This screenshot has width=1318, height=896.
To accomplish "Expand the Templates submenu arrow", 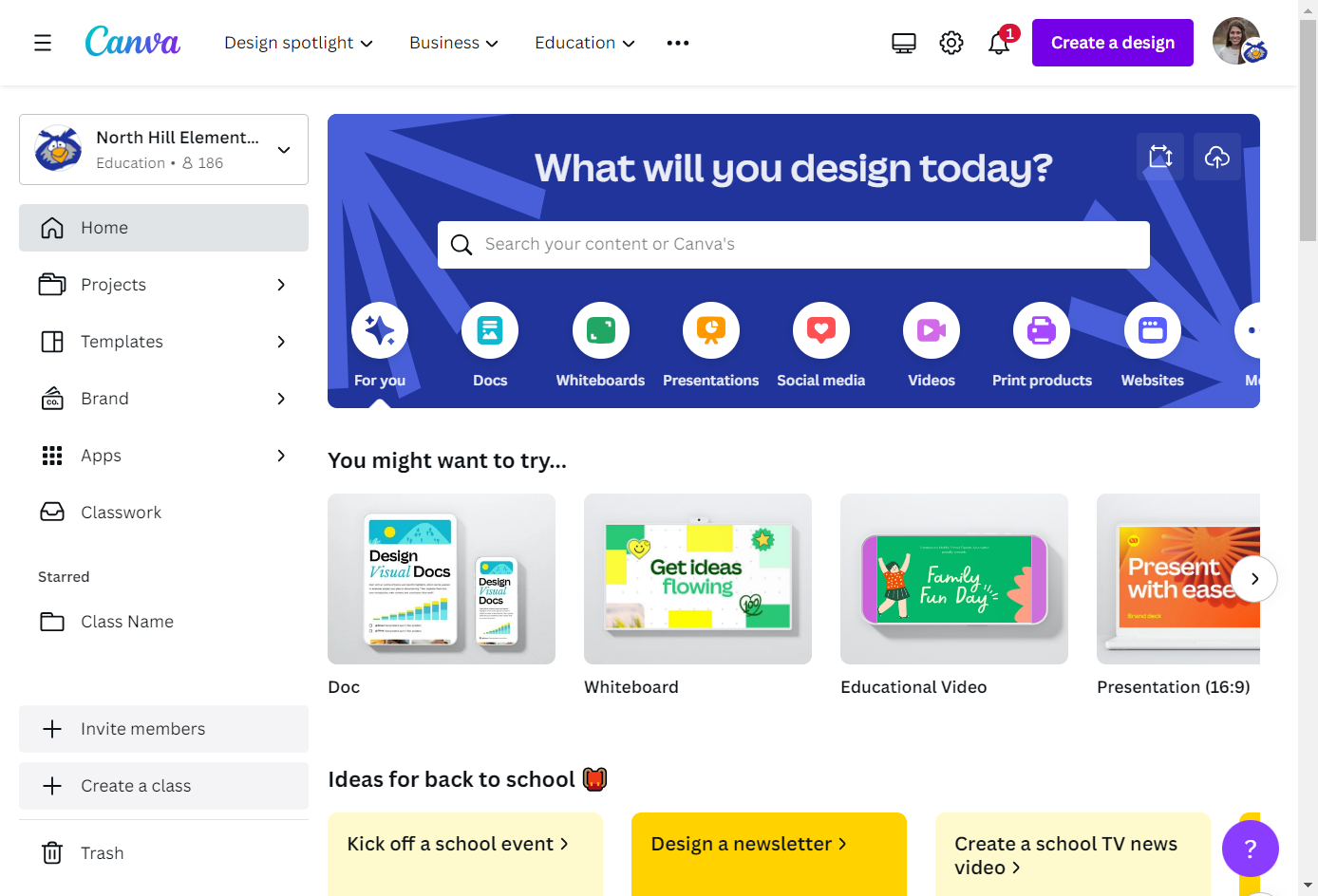I will tap(281, 342).
